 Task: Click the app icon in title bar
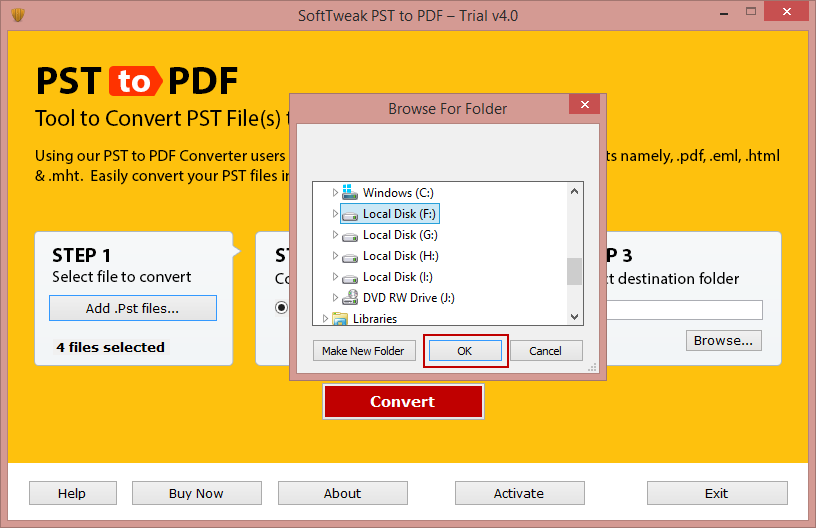click(x=17, y=15)
